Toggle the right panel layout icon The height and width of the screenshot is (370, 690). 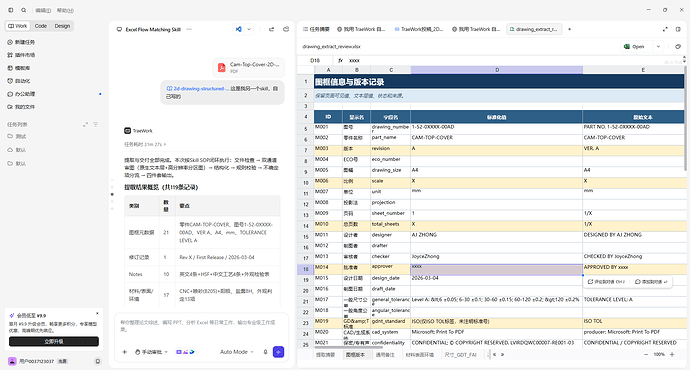click(678, 29)
